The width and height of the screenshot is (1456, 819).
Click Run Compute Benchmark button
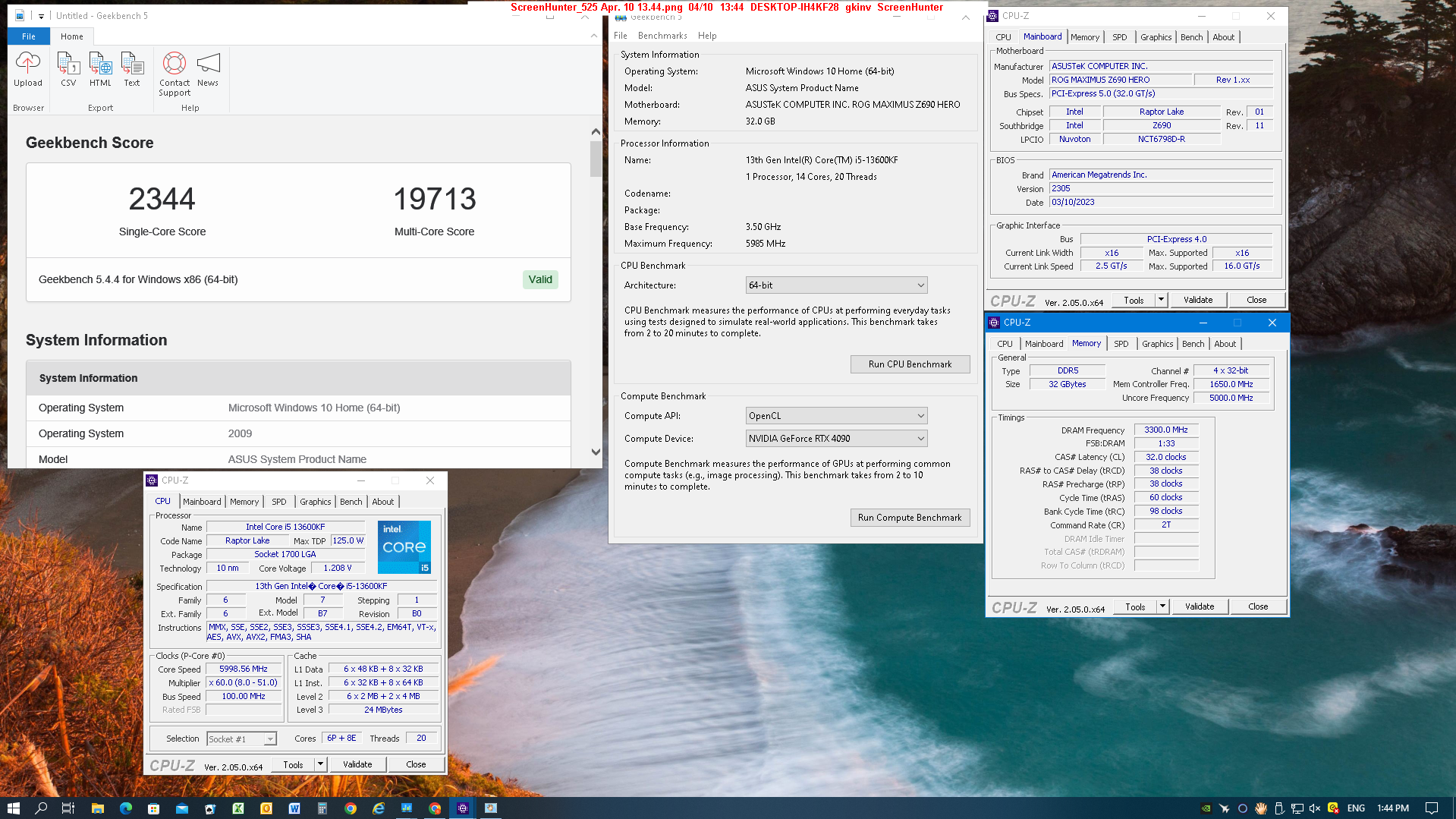pyautogui.click(x=910, y=518)
